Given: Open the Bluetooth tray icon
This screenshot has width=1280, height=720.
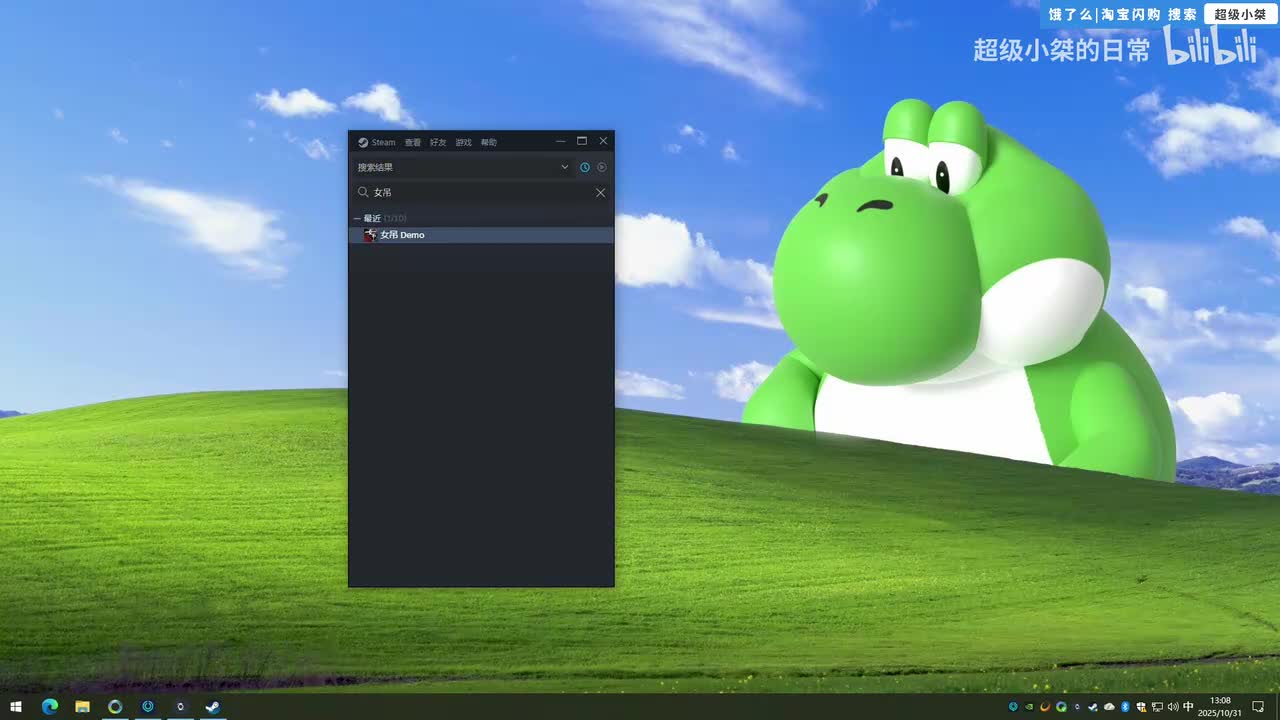Looking at the screenshot, I should pyautogui.click(x=1125, y=706).
